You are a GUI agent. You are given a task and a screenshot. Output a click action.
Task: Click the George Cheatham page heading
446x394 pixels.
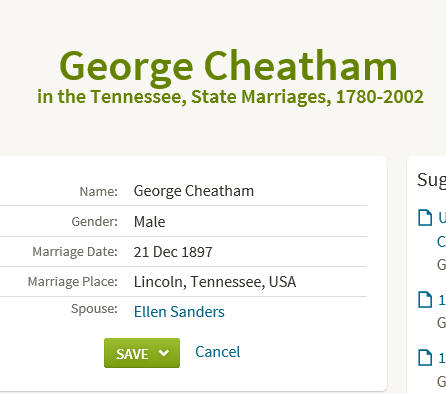coord(228,66)
